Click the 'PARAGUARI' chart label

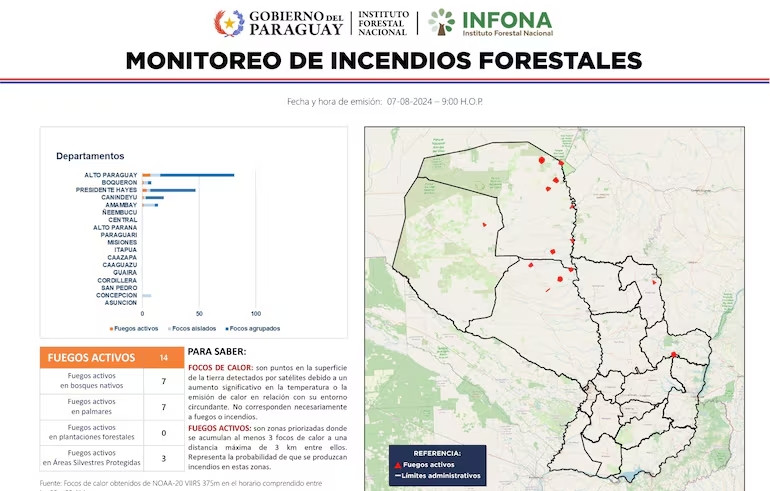(x=119, y=235)
